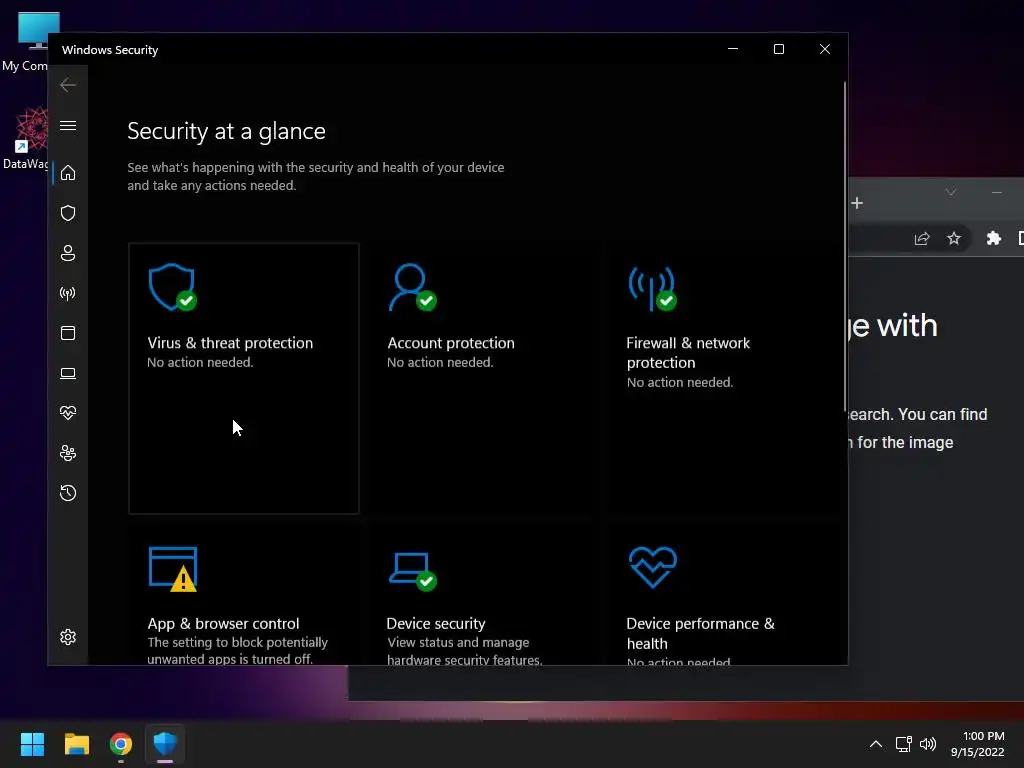Open the Windows Start menu

(x=32, y=744)
